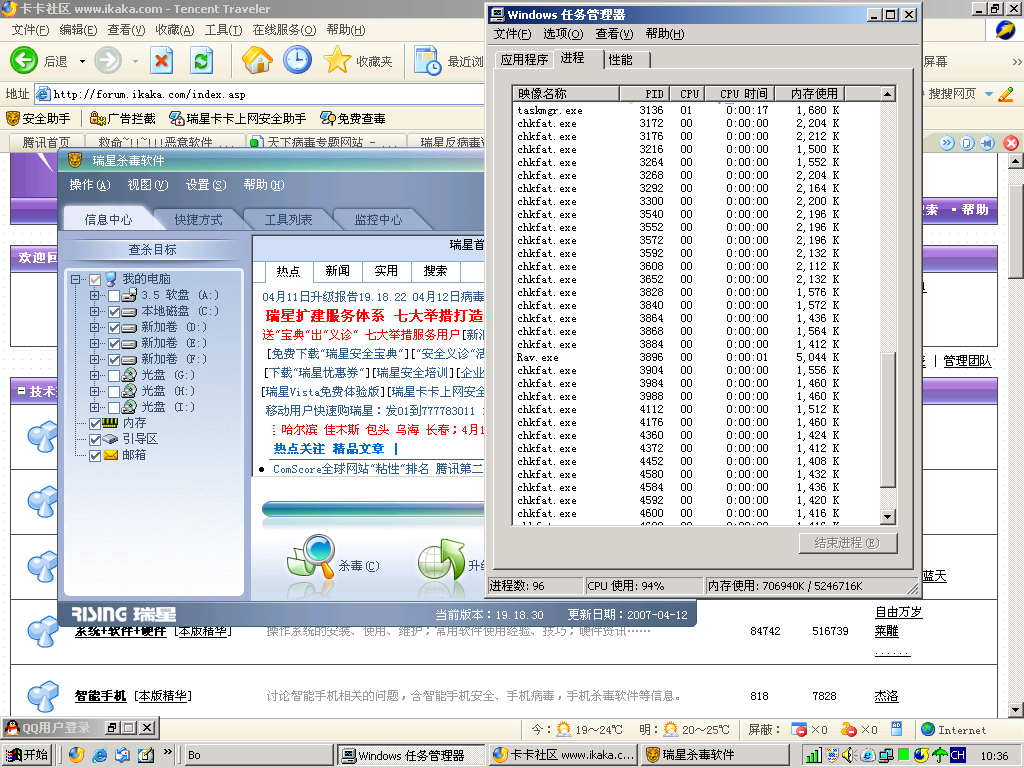Click the 技术 section collapse icon on forum
Viewport: 1024px width, 768px height.
point(22,391)
